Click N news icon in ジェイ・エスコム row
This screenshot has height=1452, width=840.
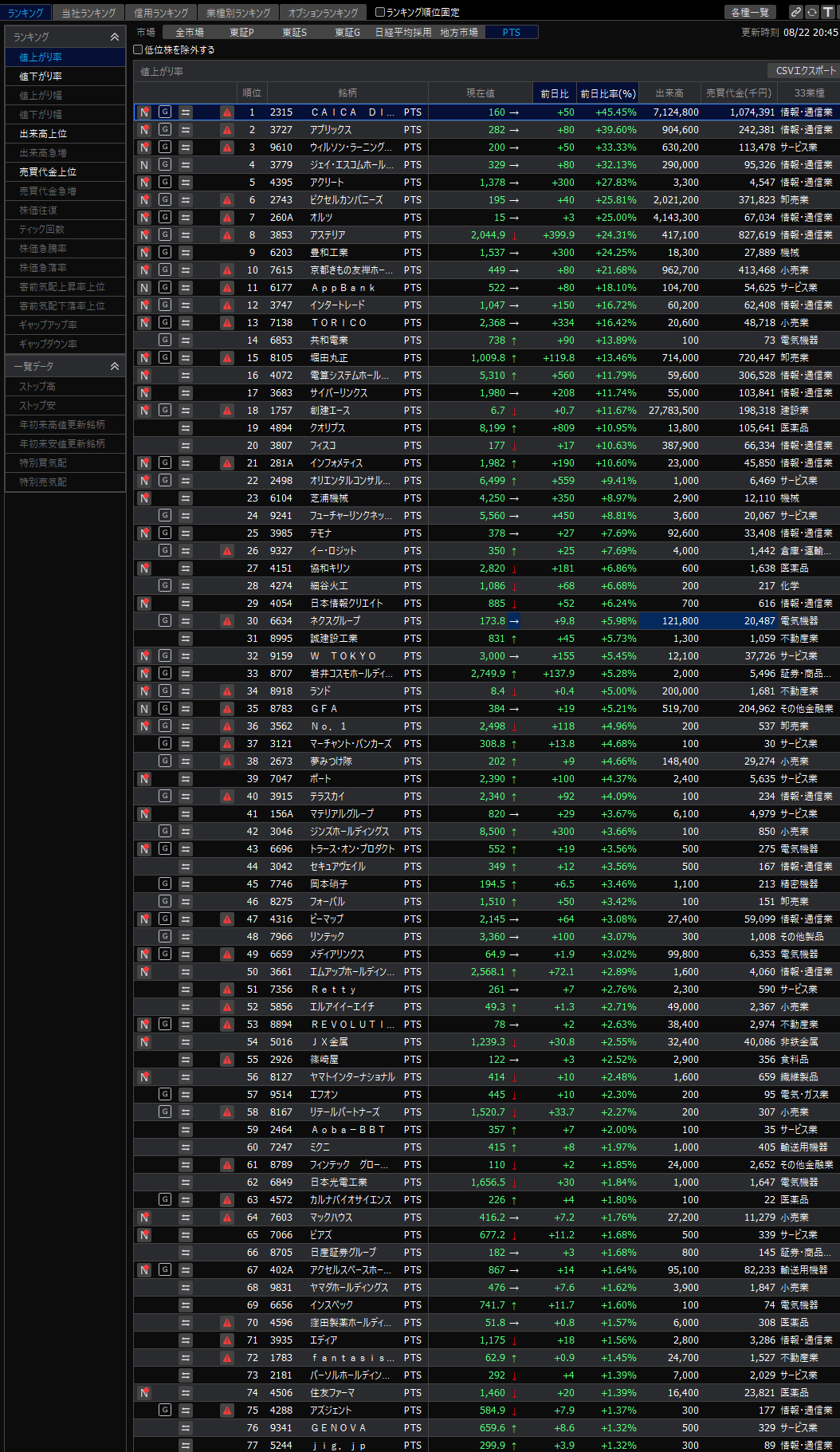click(144, 165)
